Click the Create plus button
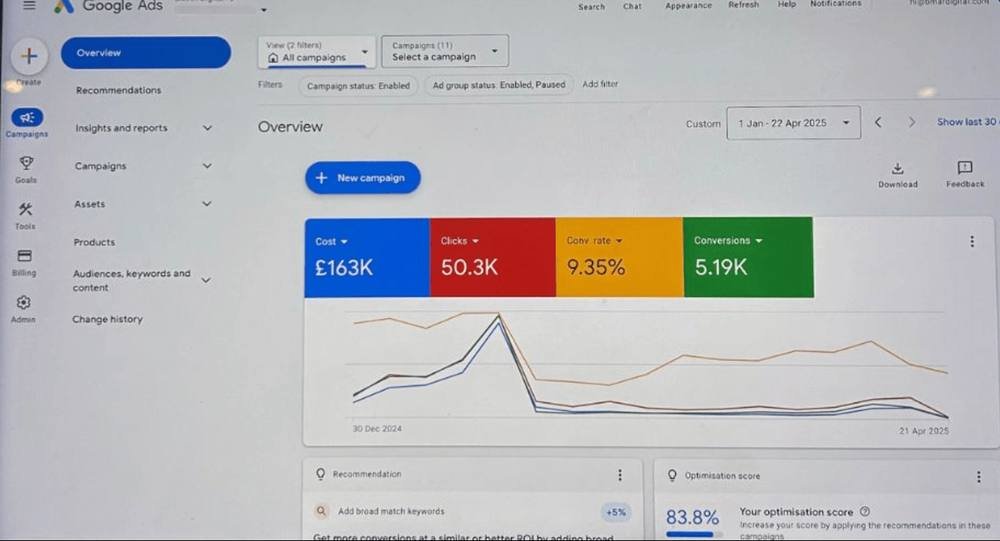The height and width of the screenshot is (541, 1000). (x=29, y=56)
